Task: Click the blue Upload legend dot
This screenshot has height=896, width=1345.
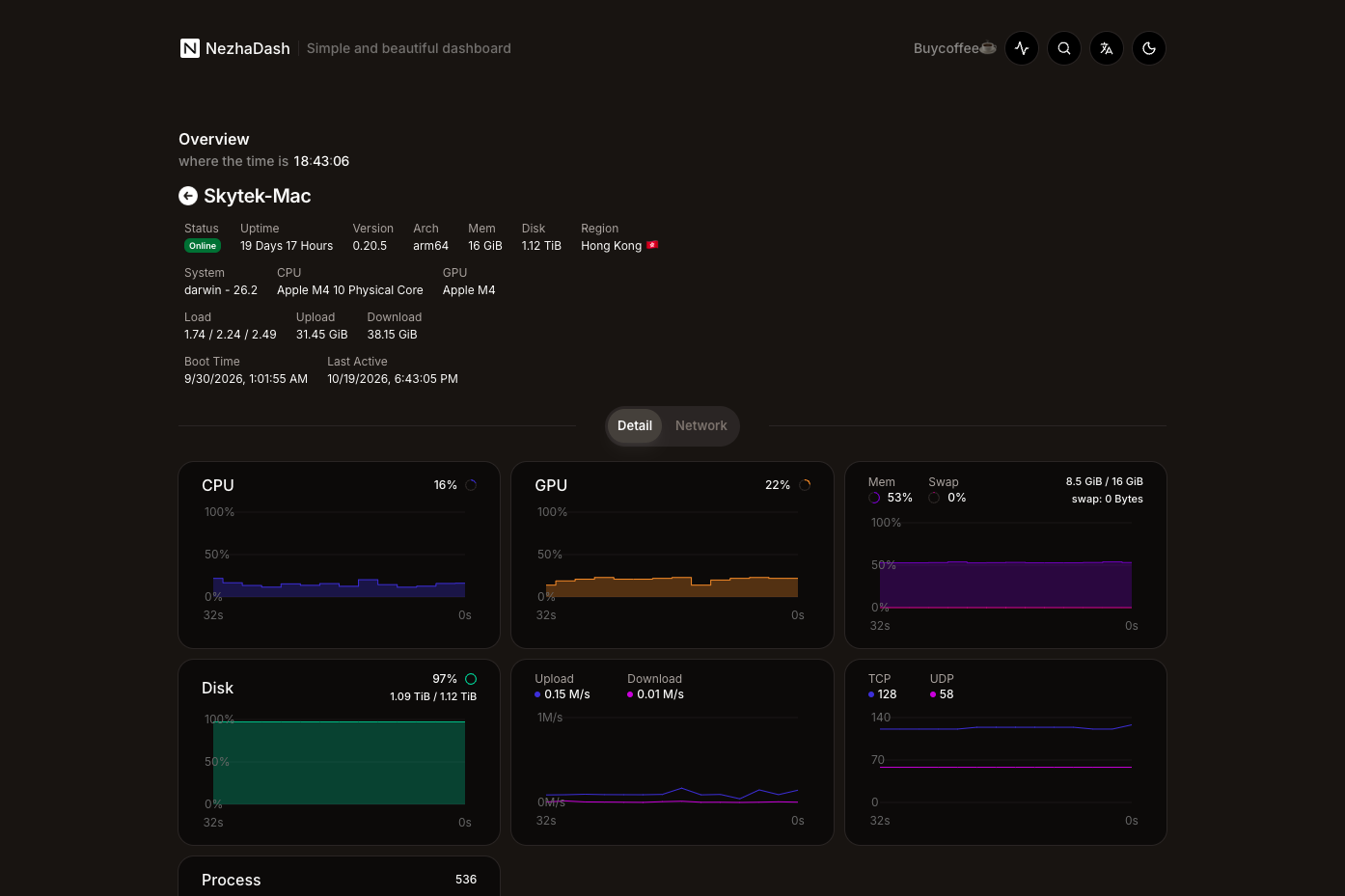Action: 537,694
